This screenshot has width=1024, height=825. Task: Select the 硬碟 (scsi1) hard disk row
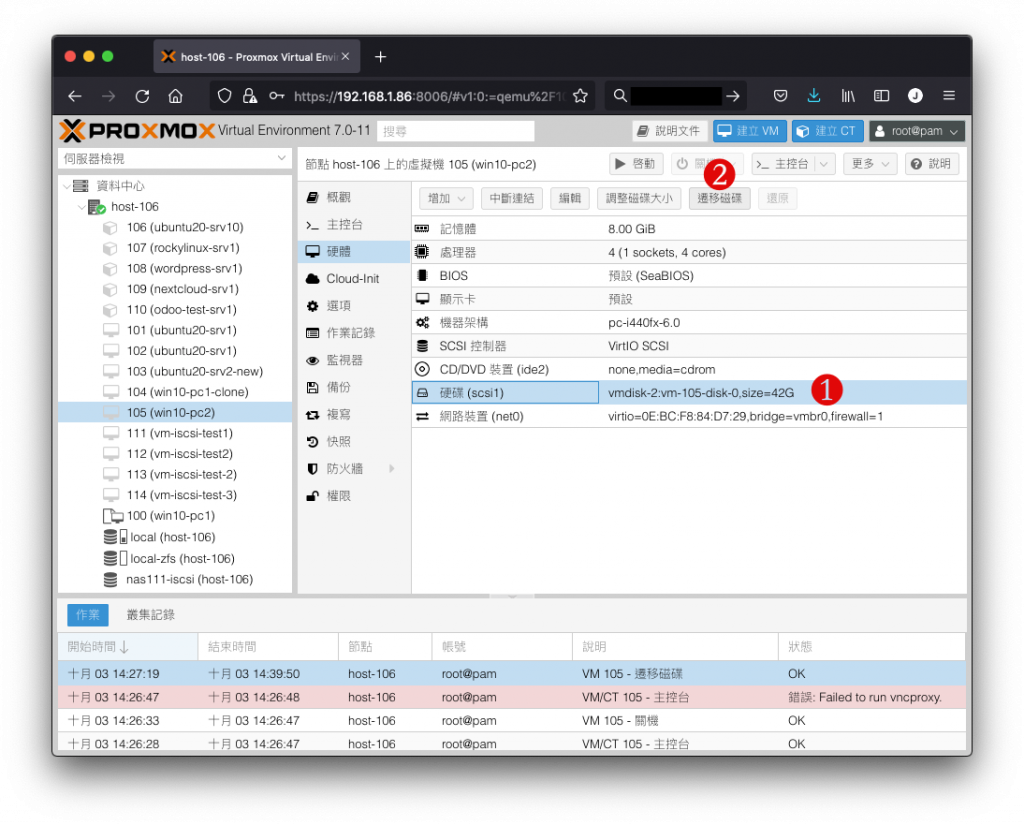pos(689,393)
